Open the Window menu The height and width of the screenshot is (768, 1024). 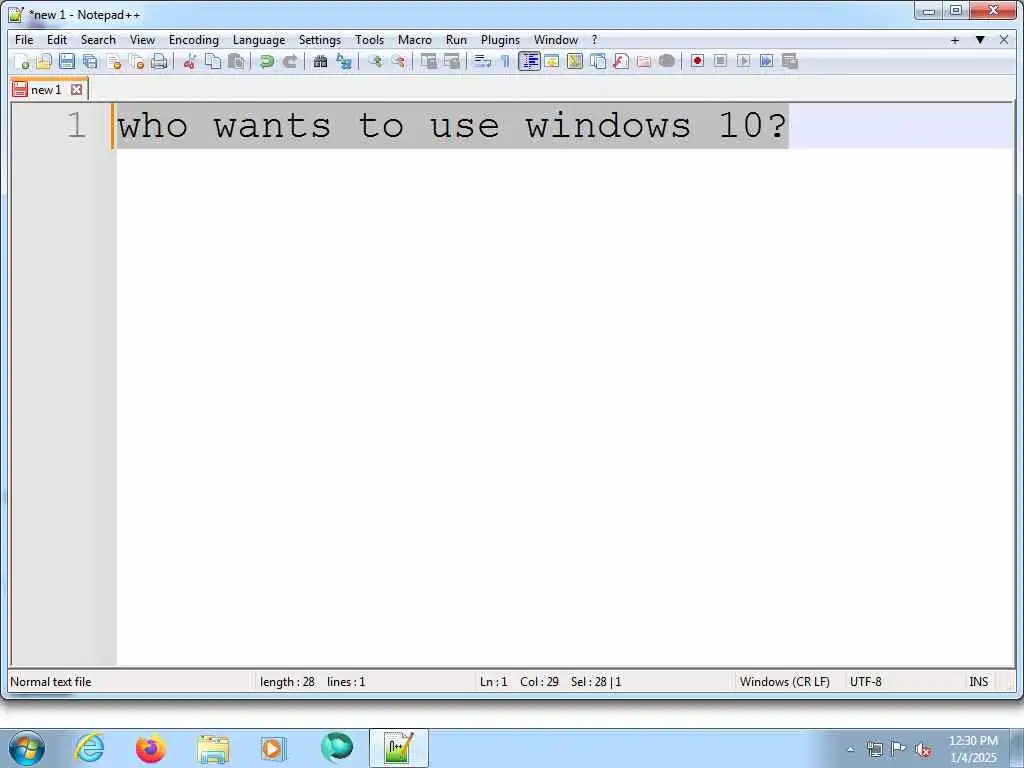pos(556,40)
